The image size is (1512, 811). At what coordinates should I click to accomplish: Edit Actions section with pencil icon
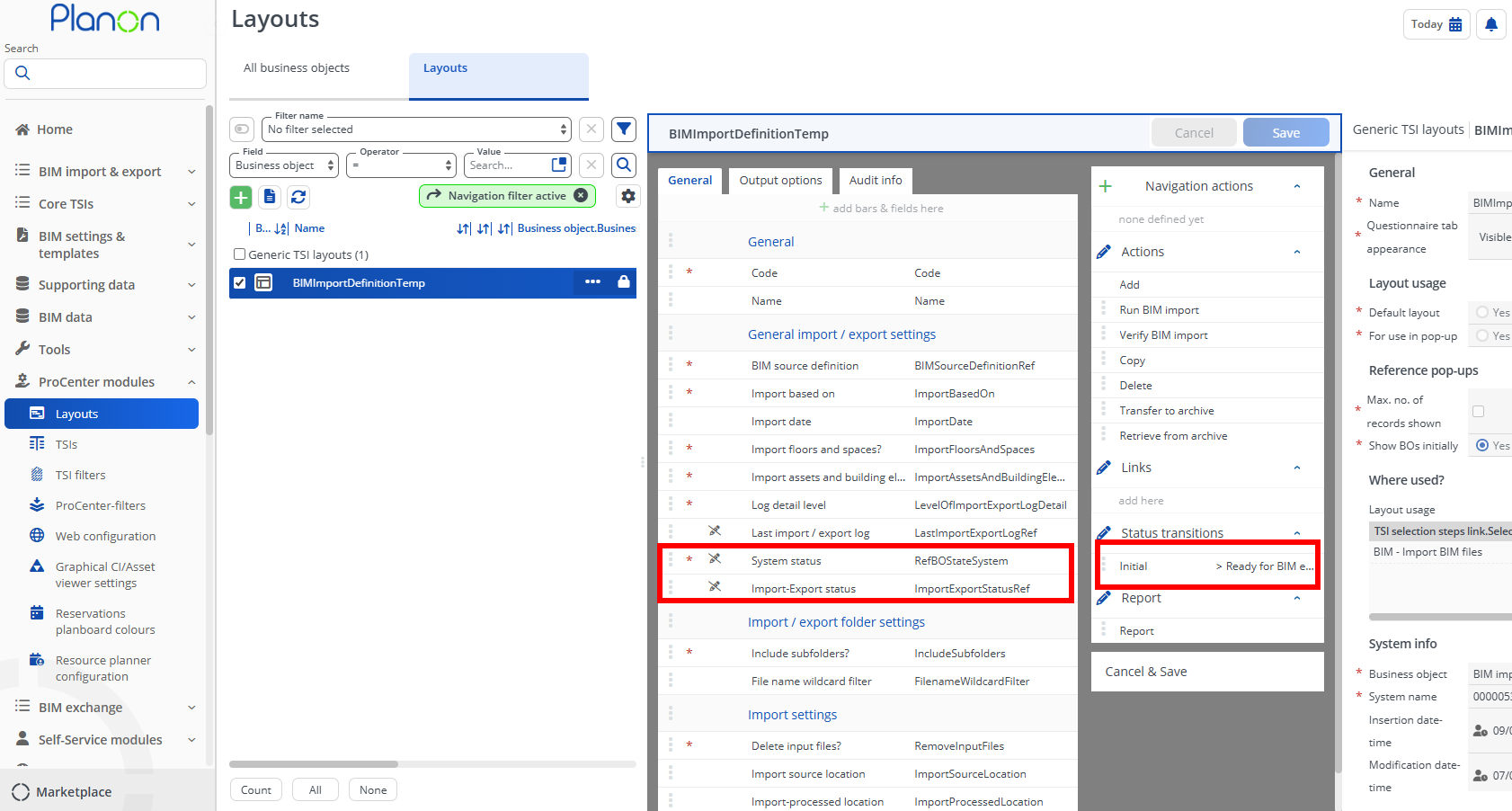(x=1104, y=253)
